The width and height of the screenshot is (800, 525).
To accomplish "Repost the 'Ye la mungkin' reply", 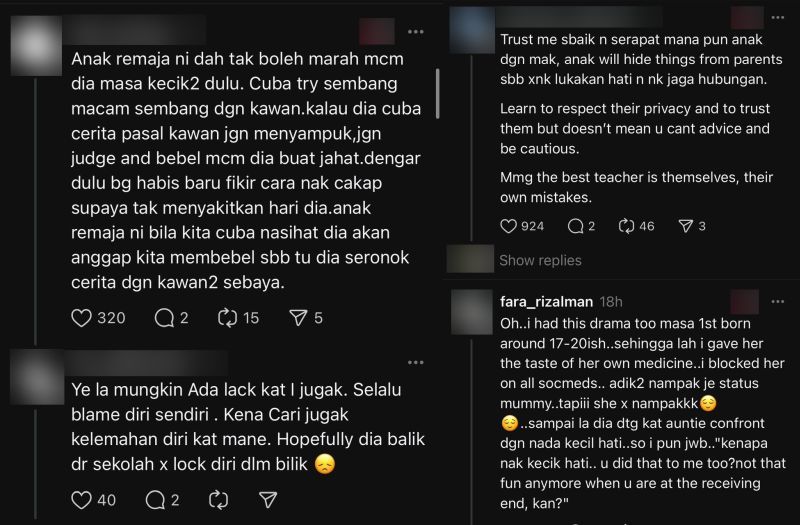I will click(218, 500).
